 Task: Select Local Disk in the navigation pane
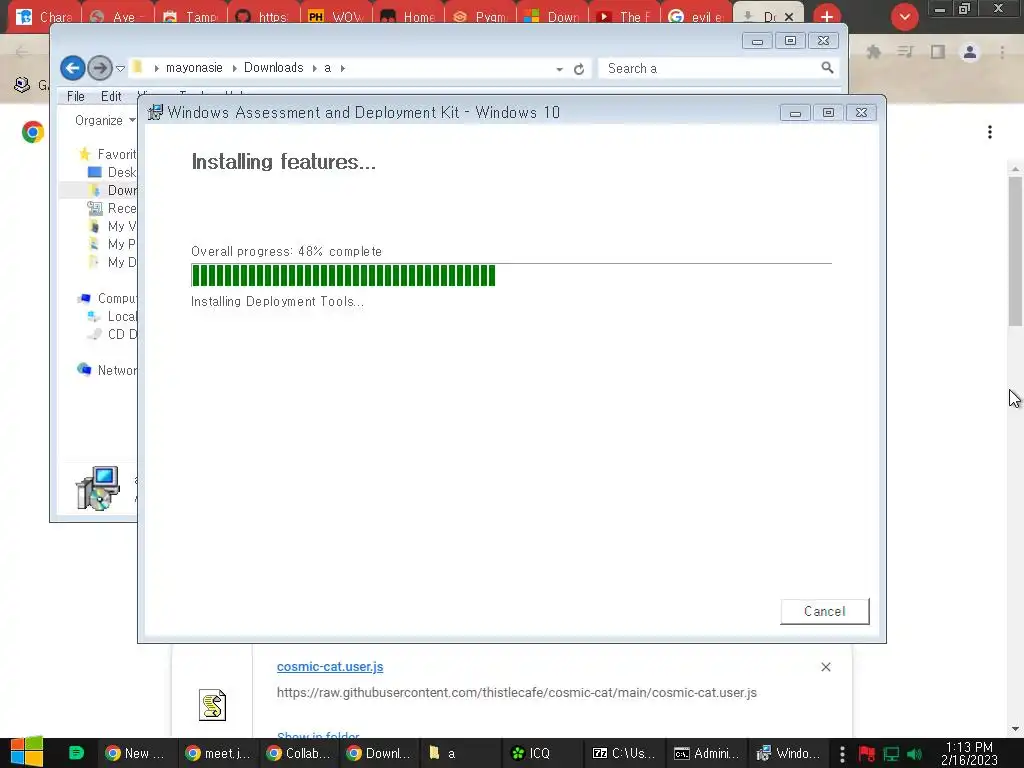tap(112, 316)
